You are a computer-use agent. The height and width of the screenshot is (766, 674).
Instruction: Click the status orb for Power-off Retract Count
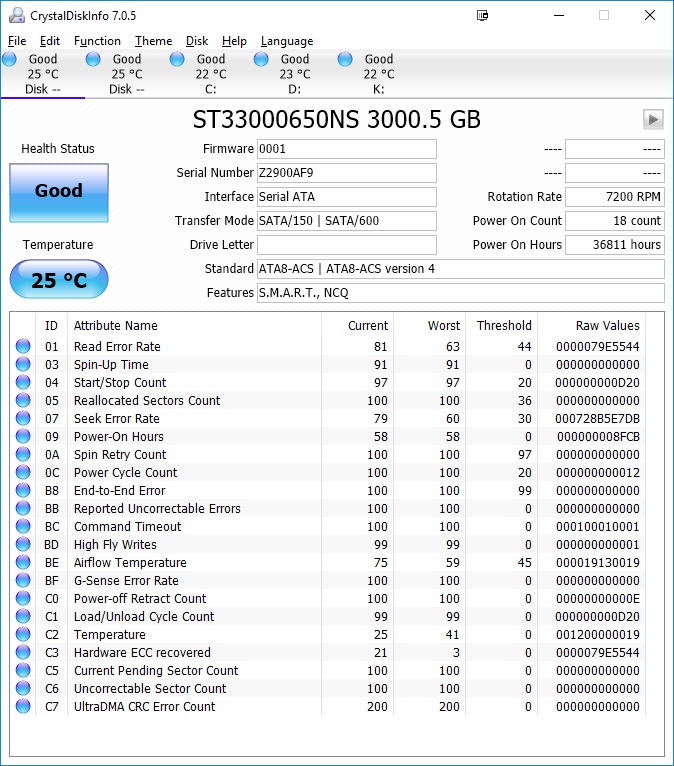point(23,598)
